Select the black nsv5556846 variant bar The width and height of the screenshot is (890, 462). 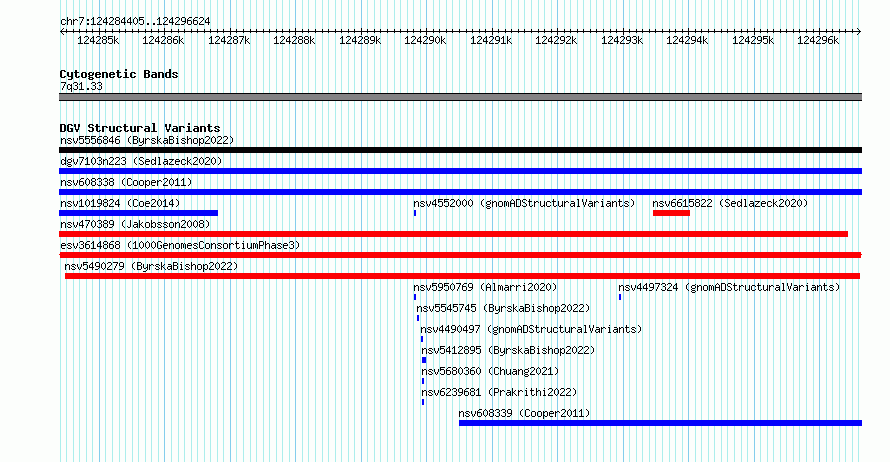tap(460, 150)
